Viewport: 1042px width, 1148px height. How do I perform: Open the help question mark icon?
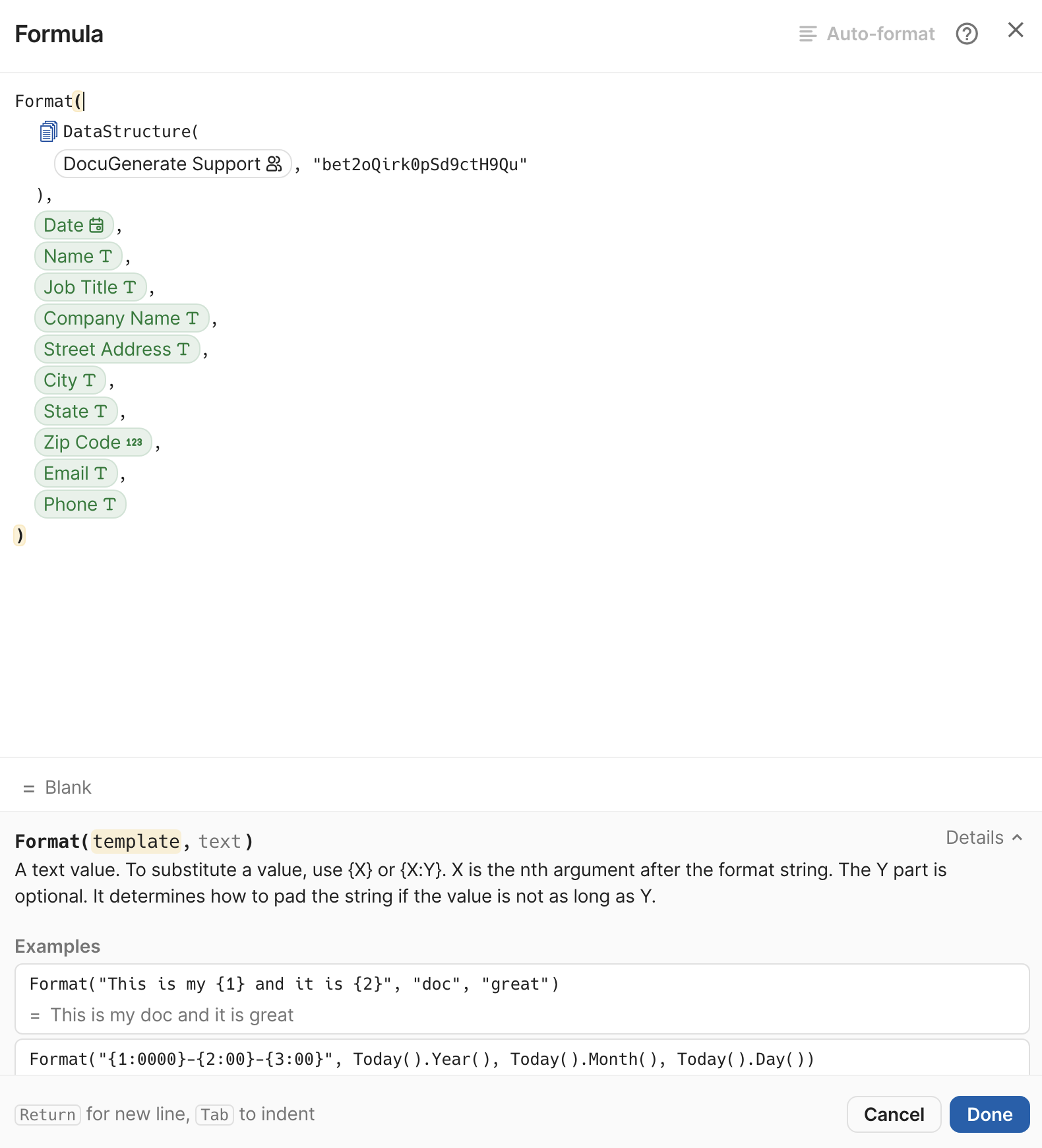(x=967, y=34)
